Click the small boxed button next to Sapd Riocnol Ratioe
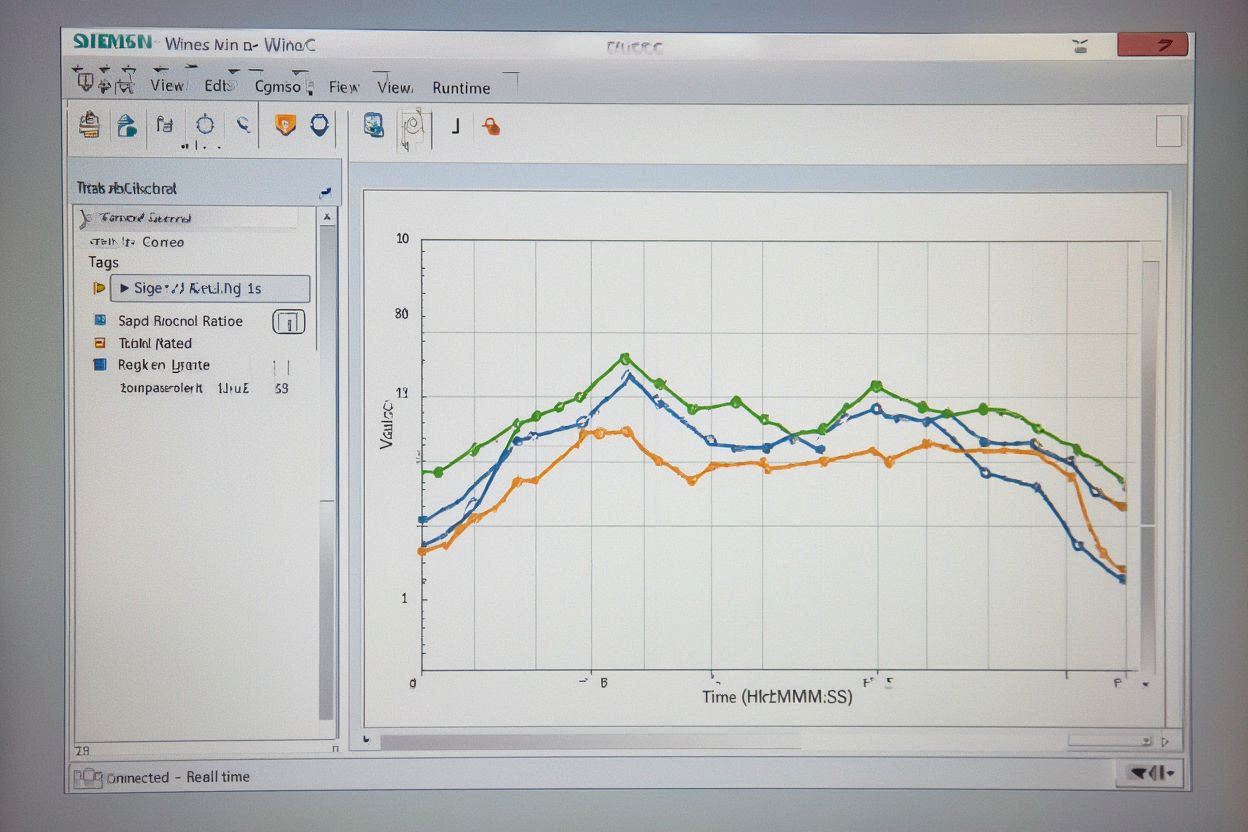This screenshot has width=1248, height=832. (288, 321)
